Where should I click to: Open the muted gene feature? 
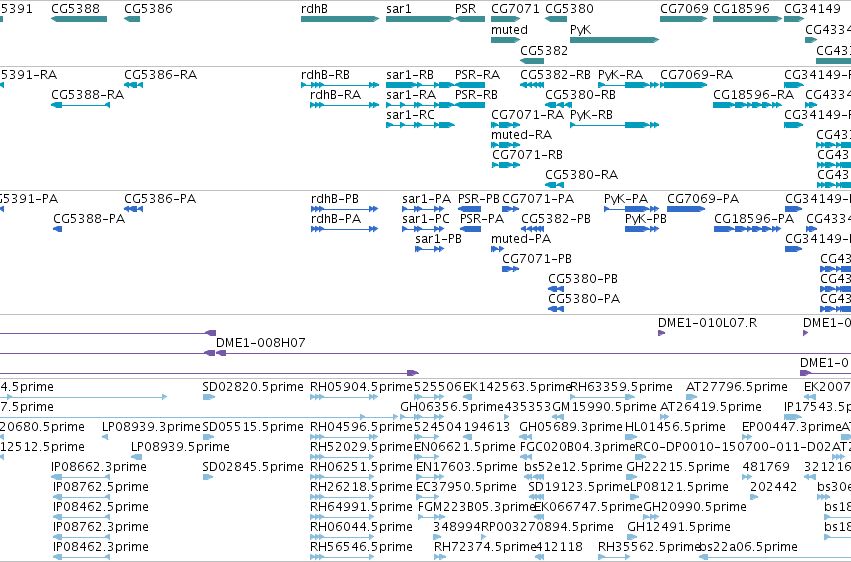pyautogui.click(x=505, y=40)
